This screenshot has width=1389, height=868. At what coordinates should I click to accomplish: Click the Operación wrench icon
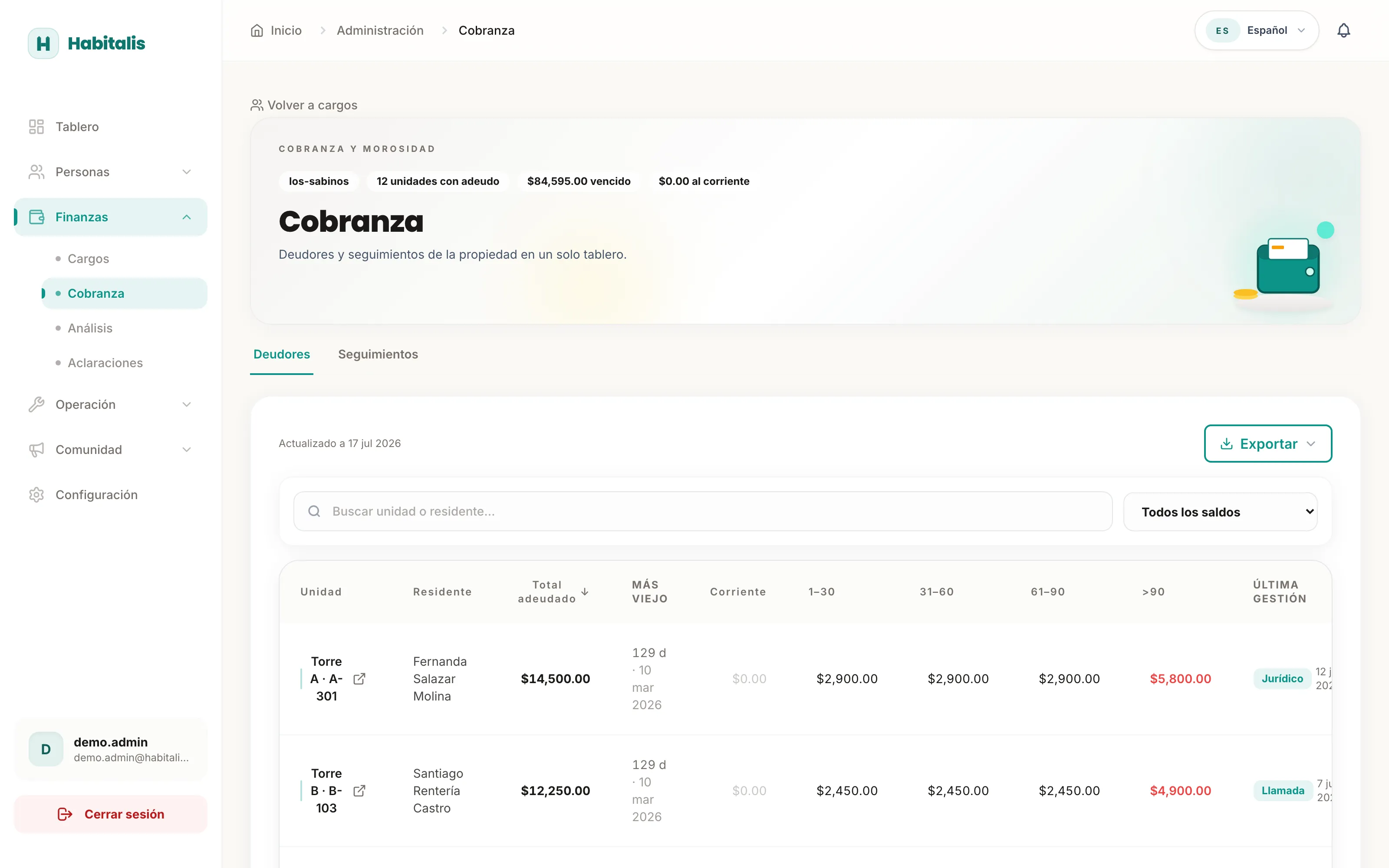click(36, 405)
